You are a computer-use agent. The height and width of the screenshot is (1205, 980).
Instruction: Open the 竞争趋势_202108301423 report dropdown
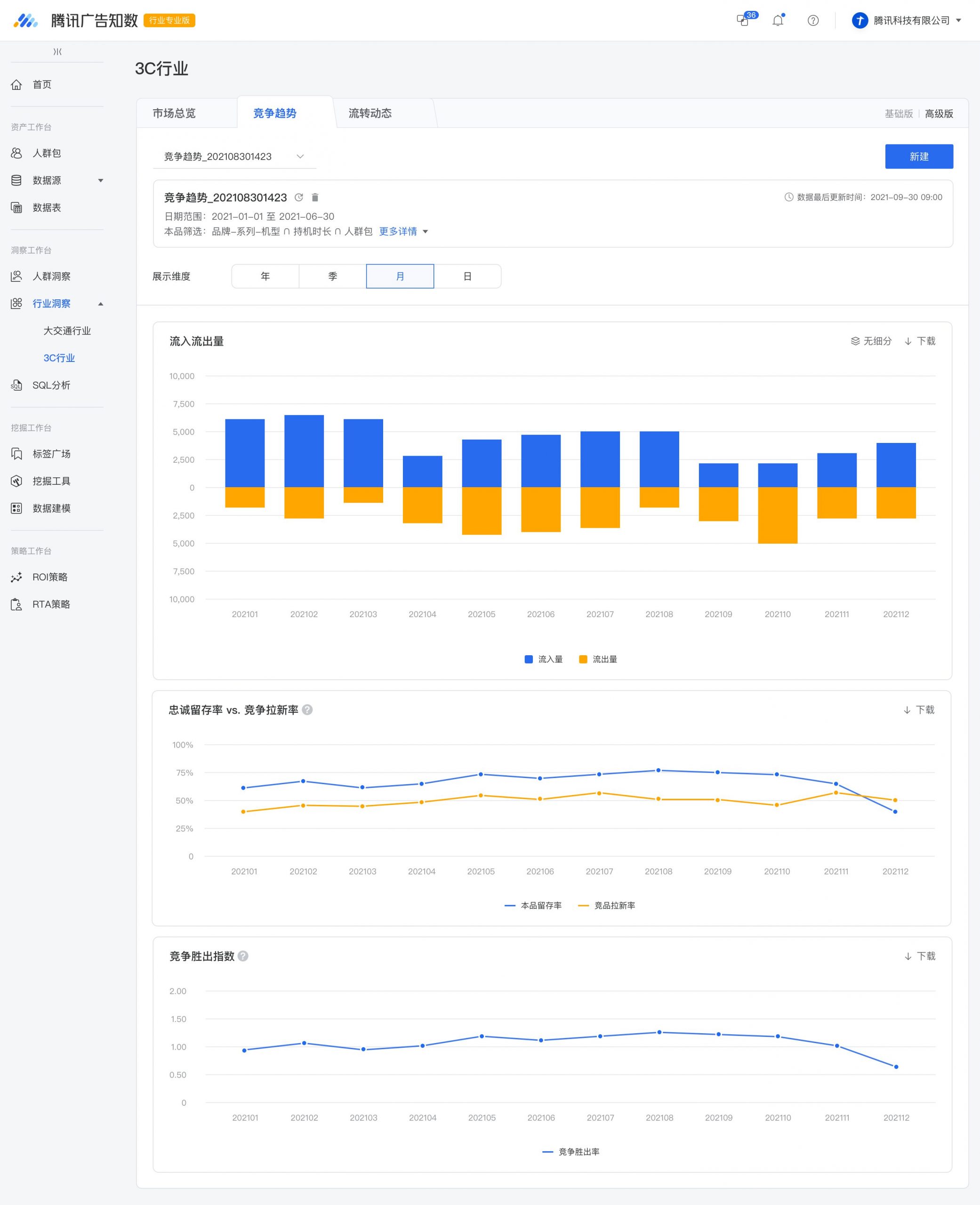click(x=234, y=156)
